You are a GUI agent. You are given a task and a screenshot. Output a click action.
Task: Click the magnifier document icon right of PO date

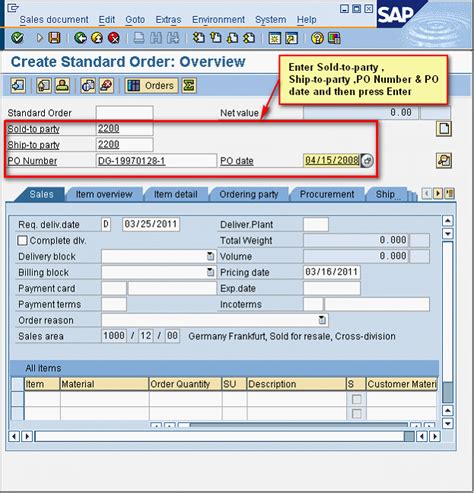click(444, 160)
